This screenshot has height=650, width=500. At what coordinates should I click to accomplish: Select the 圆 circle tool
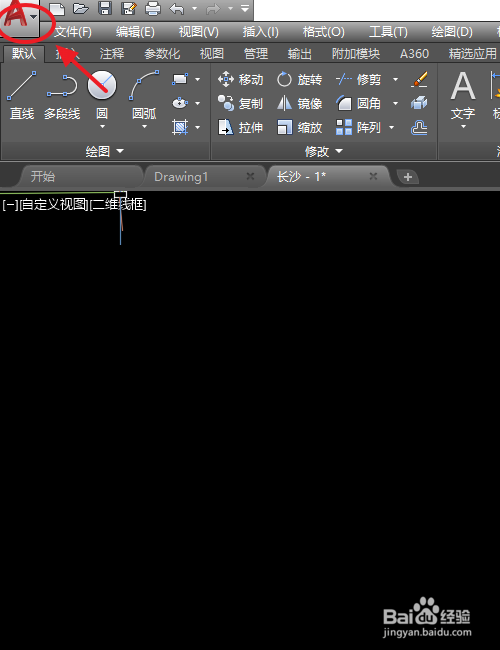click(102, 93)
